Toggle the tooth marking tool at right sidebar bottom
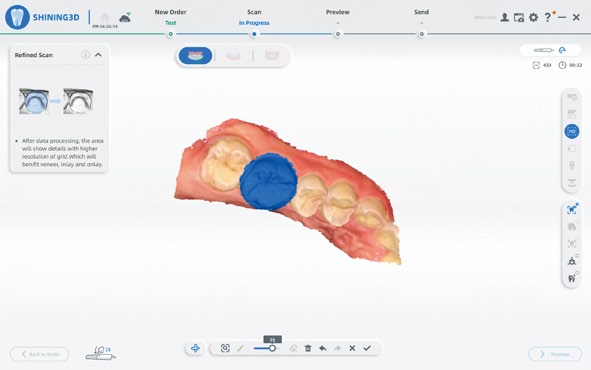Screen dimensions: 591x370 (x=572, y=278)
